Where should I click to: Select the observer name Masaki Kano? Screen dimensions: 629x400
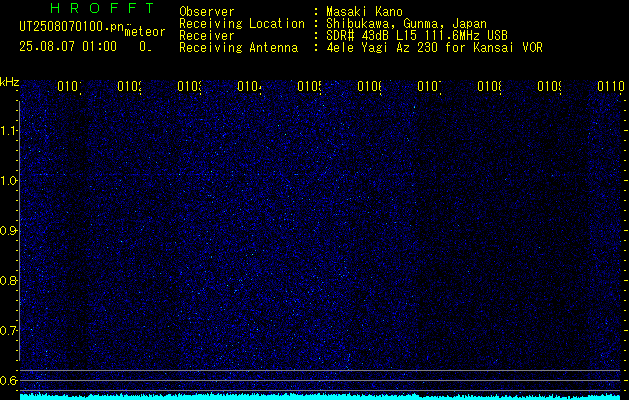(x=364, y=11)
